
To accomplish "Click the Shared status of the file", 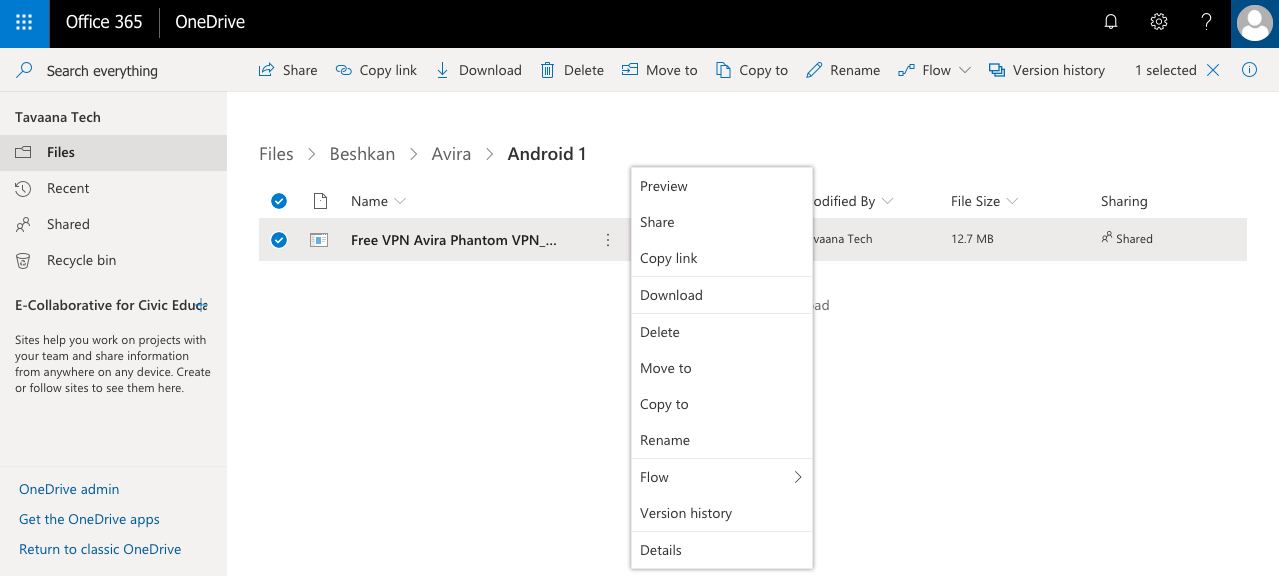I will [x=1127, y=239].
